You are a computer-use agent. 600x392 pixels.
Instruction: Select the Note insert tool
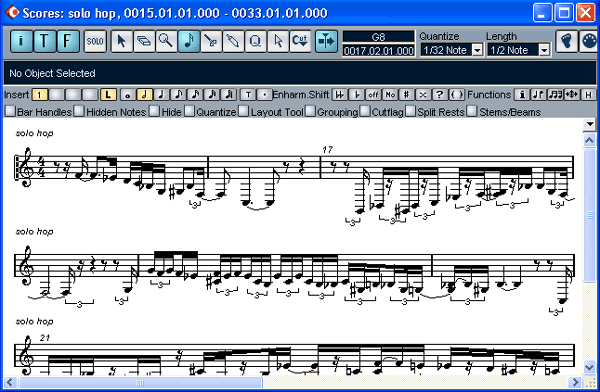(188, 41)
